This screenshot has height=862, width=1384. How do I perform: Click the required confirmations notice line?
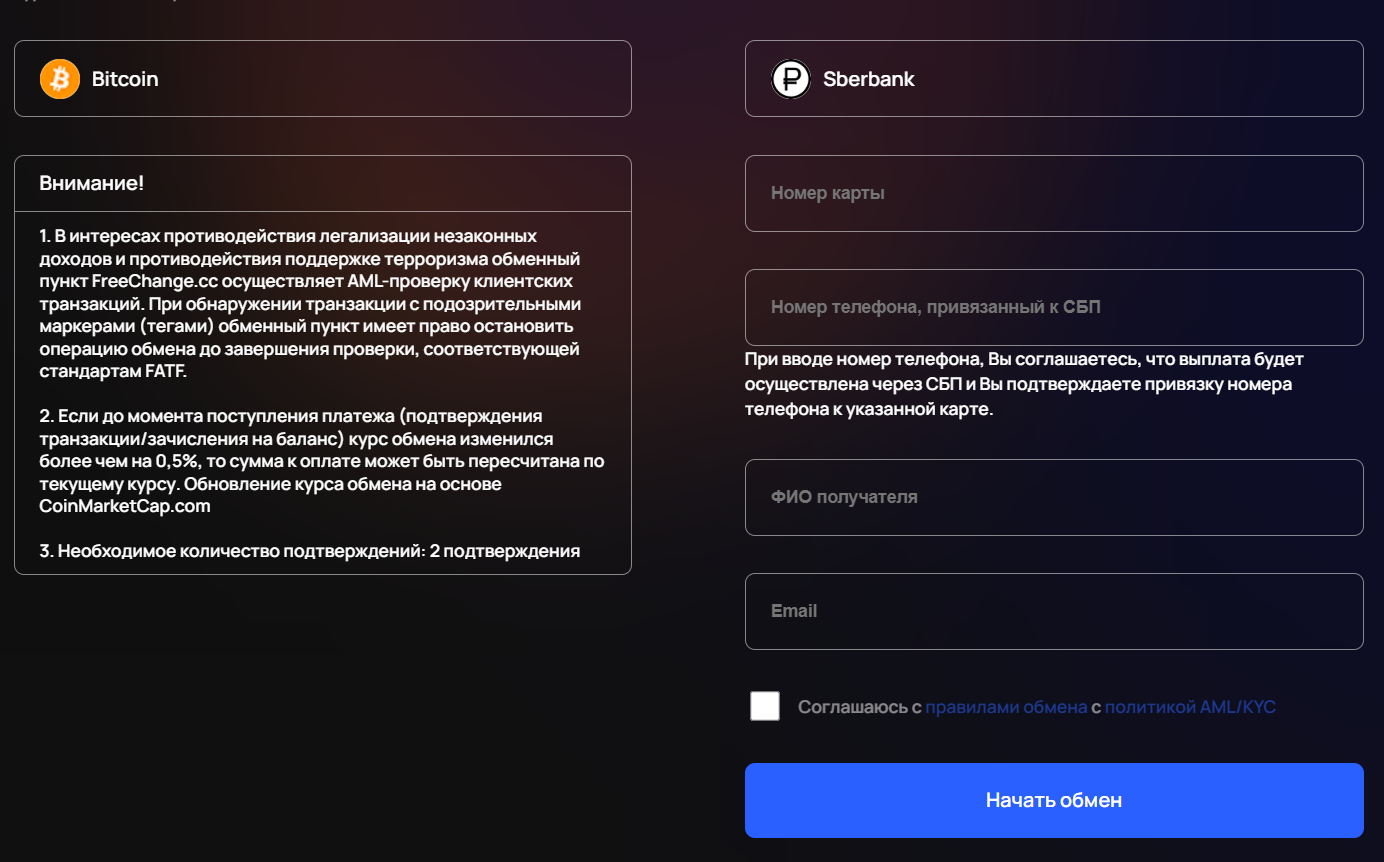pyautogui.click(x=310, y=551)
